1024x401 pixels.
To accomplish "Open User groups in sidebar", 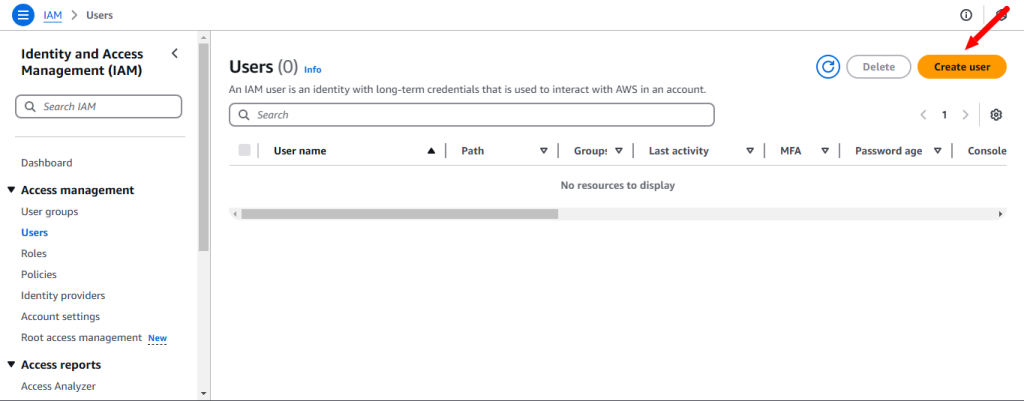I will [50, 212].
